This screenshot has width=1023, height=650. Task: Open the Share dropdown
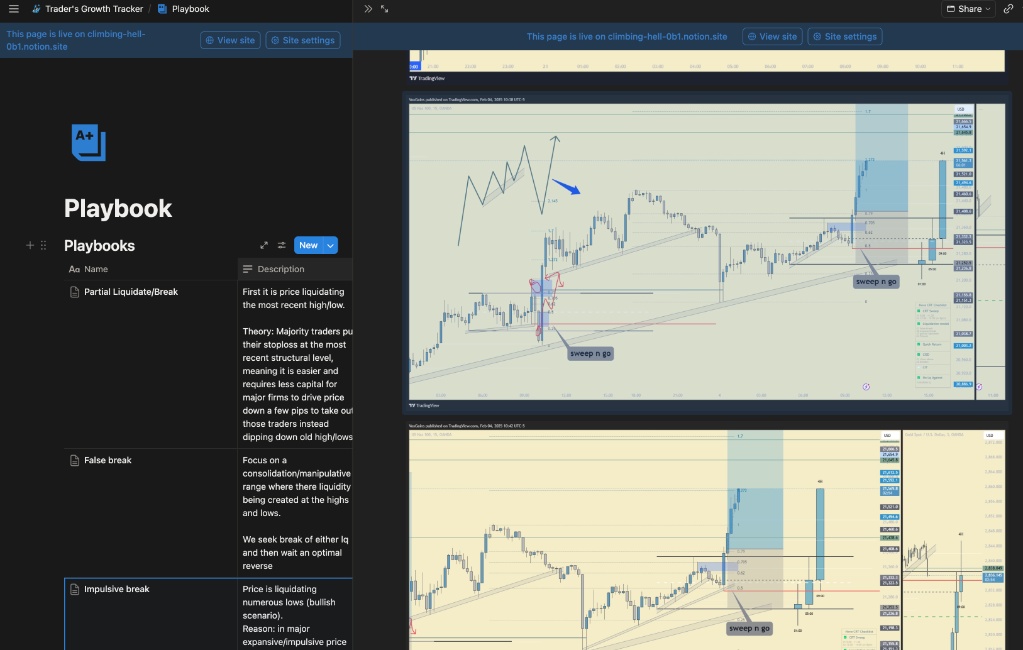[968, 8]
